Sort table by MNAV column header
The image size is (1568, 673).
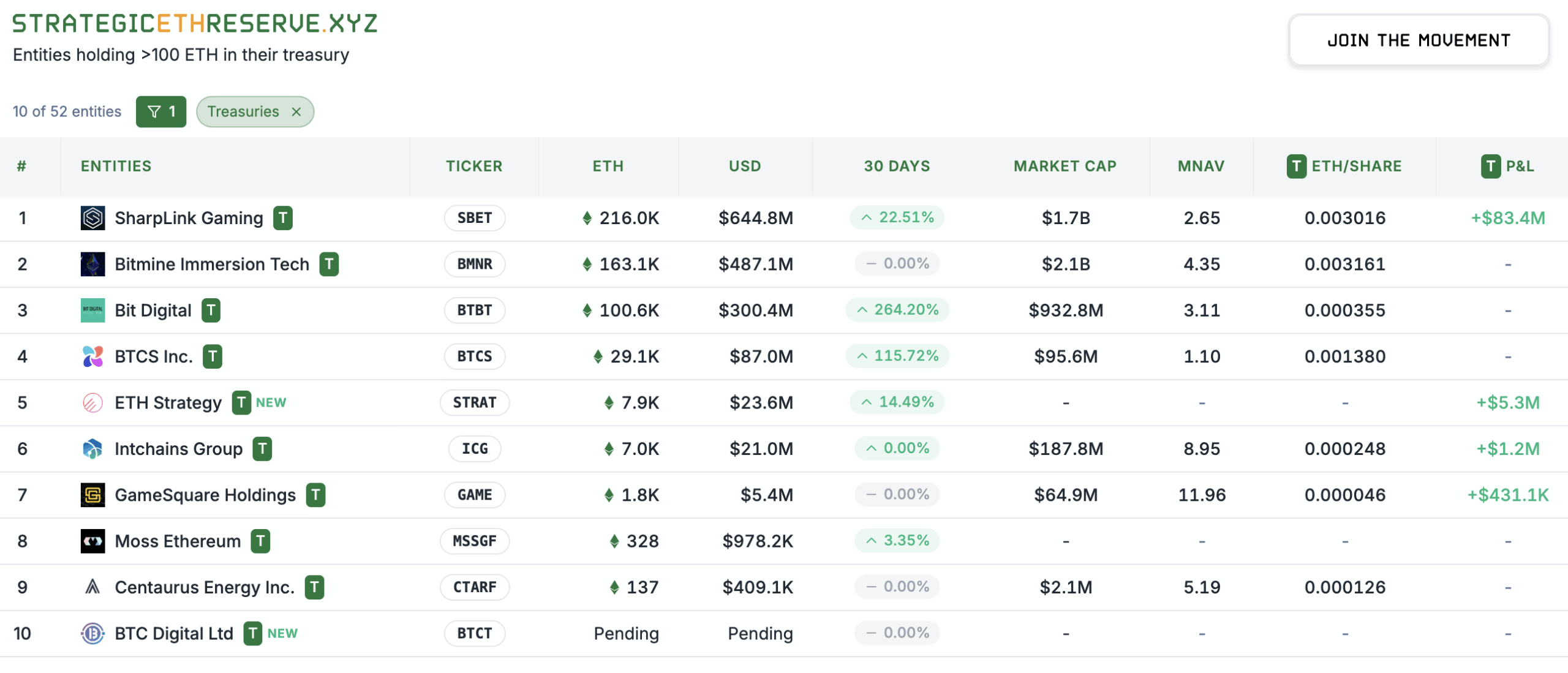tap(1201, 166)
